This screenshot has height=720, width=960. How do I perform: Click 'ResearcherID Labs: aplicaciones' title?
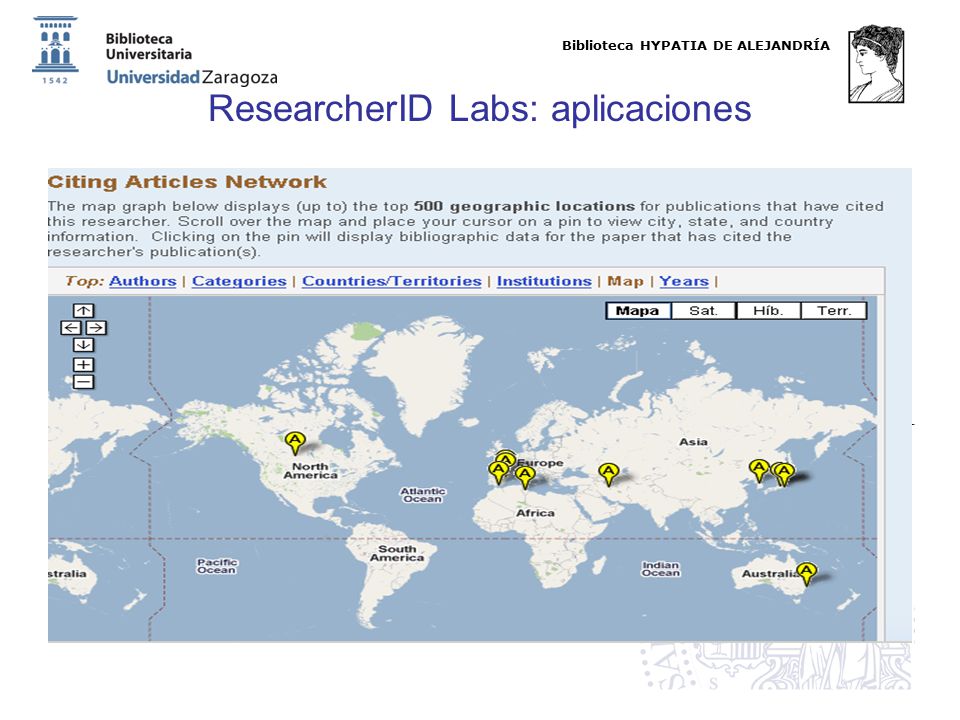(479, 109)
